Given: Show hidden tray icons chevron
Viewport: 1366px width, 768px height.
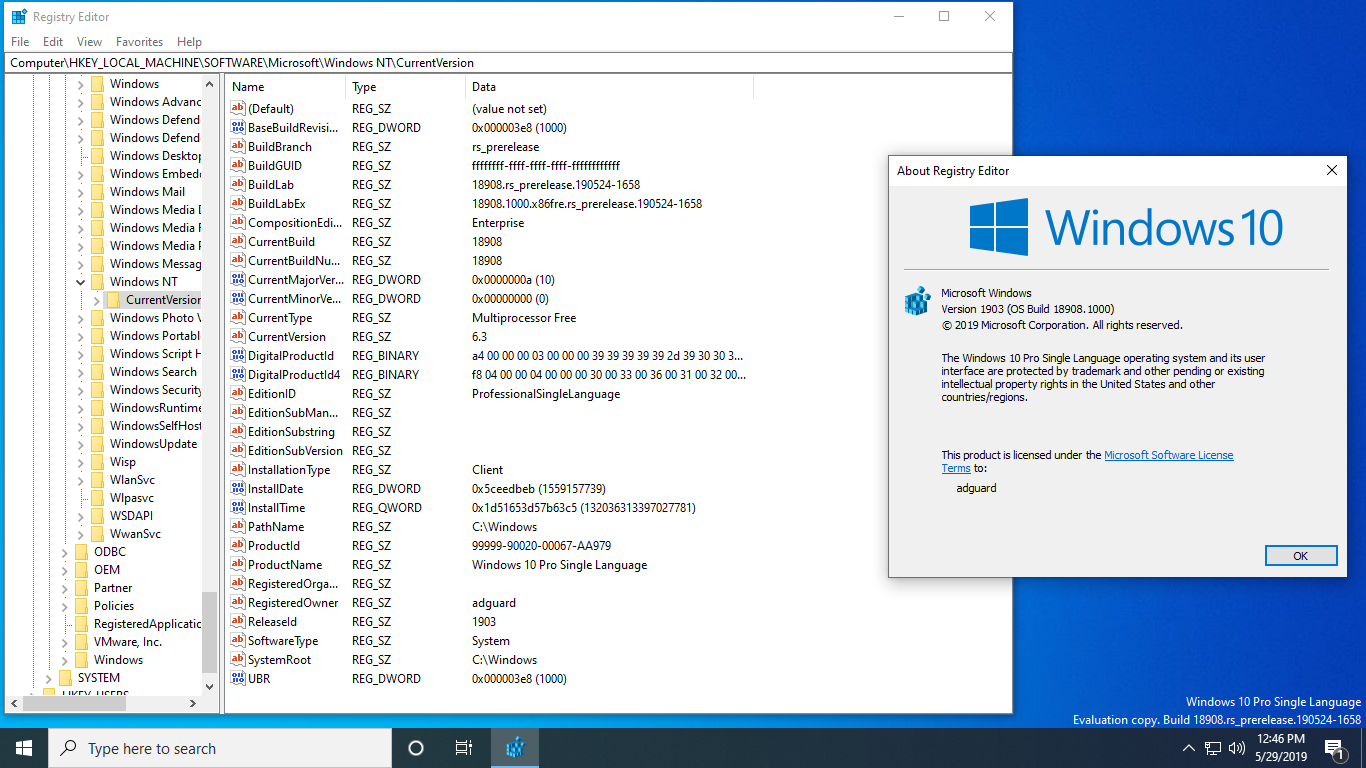Looking at the screenshot, I should pos(1189,748).
